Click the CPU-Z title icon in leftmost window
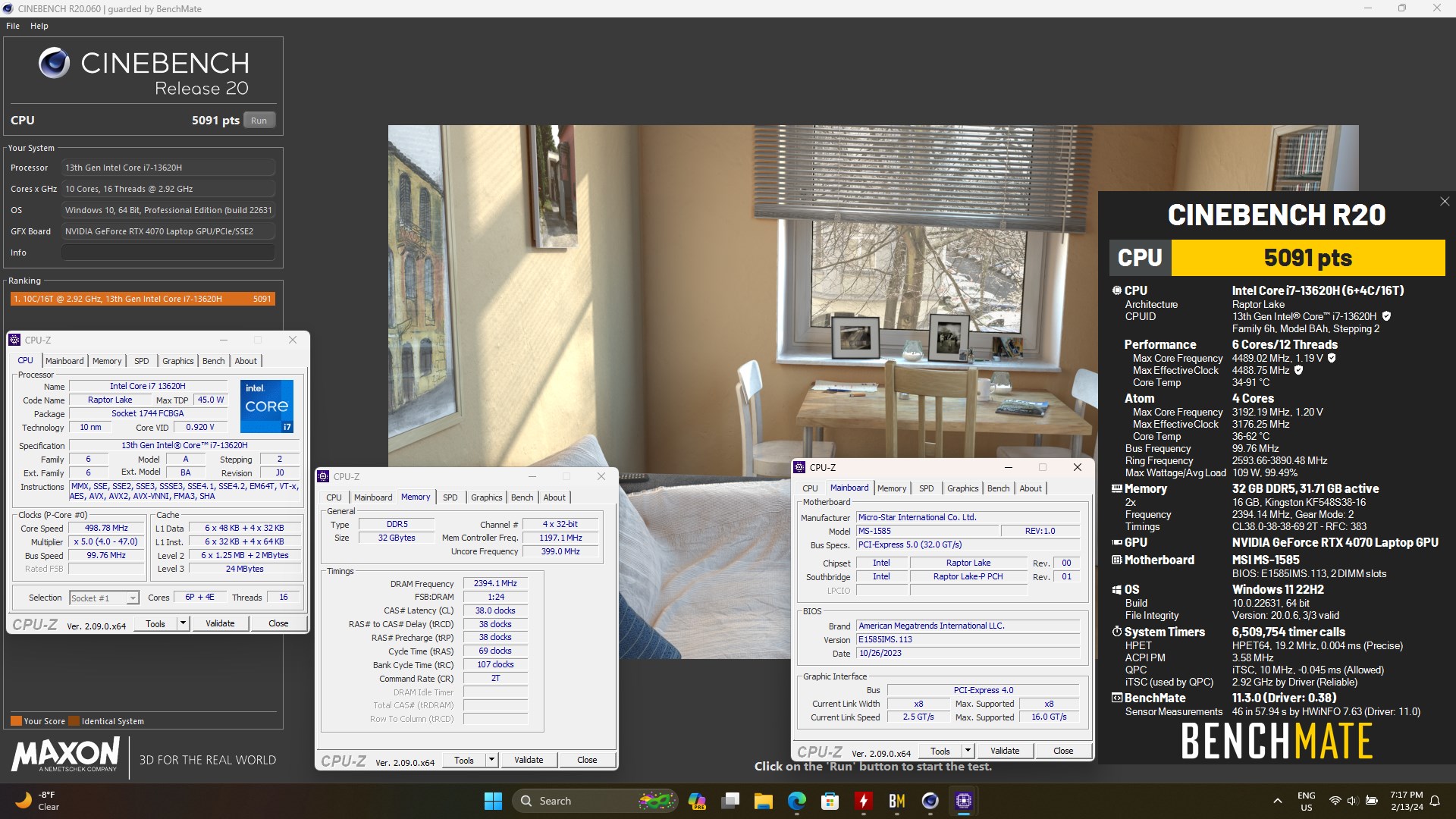The image size is (1456, 819). pyautogui.click(x=14, y=340)
